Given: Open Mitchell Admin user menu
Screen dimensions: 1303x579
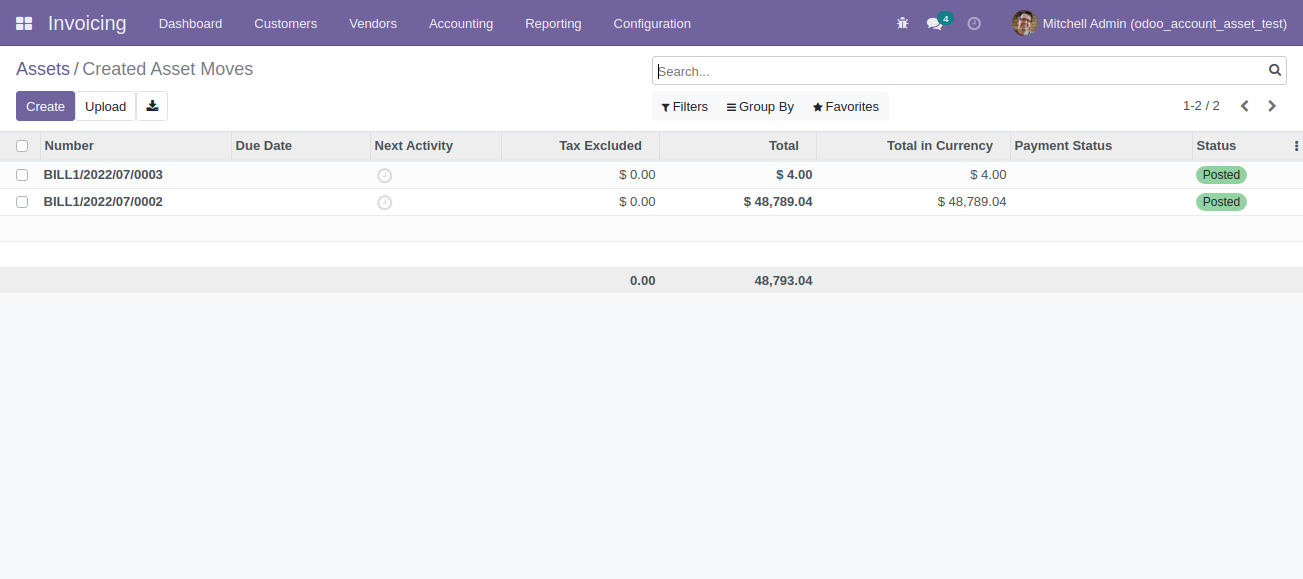Looking at the screenshot, I should [1150, 23].
